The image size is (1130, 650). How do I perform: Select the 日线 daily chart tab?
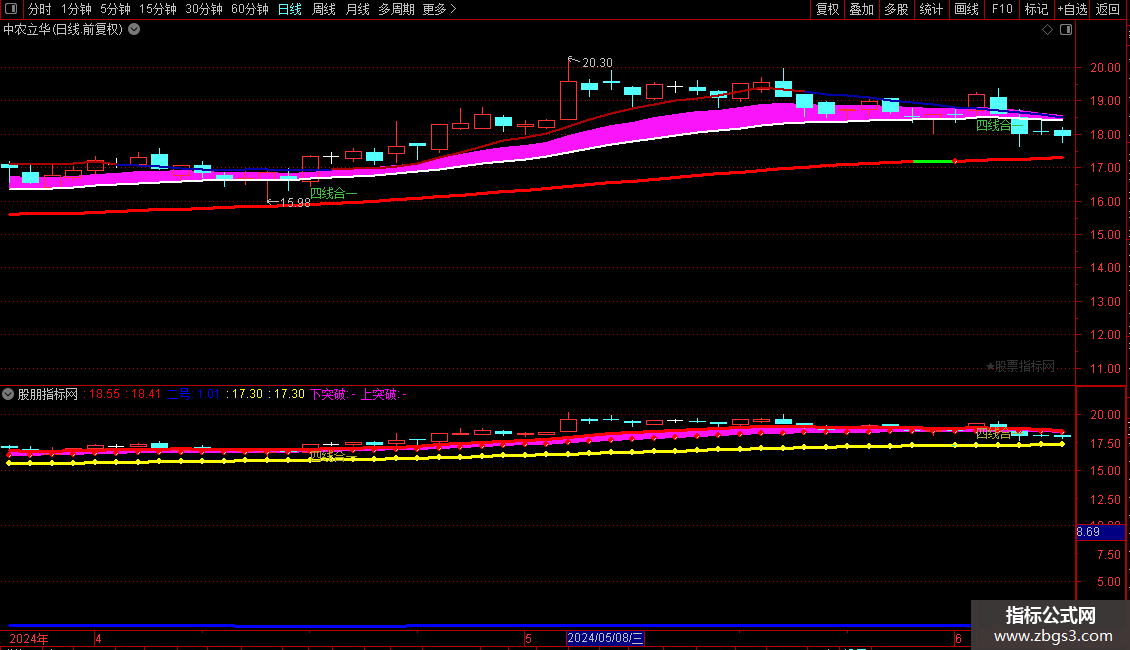point(290,9)
